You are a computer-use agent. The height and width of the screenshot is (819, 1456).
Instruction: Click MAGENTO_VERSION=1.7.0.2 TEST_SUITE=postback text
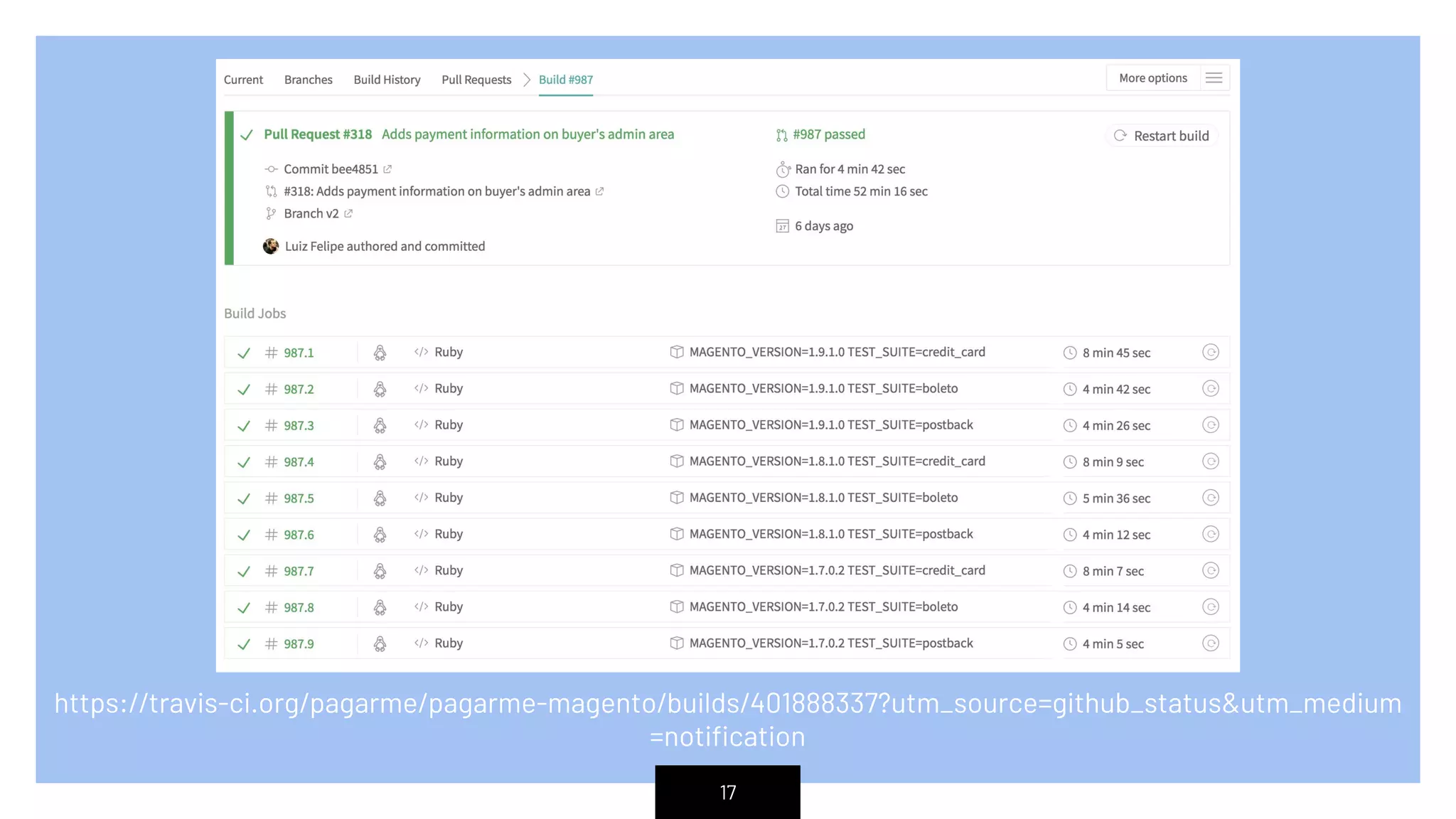click(x=830, y=643)
